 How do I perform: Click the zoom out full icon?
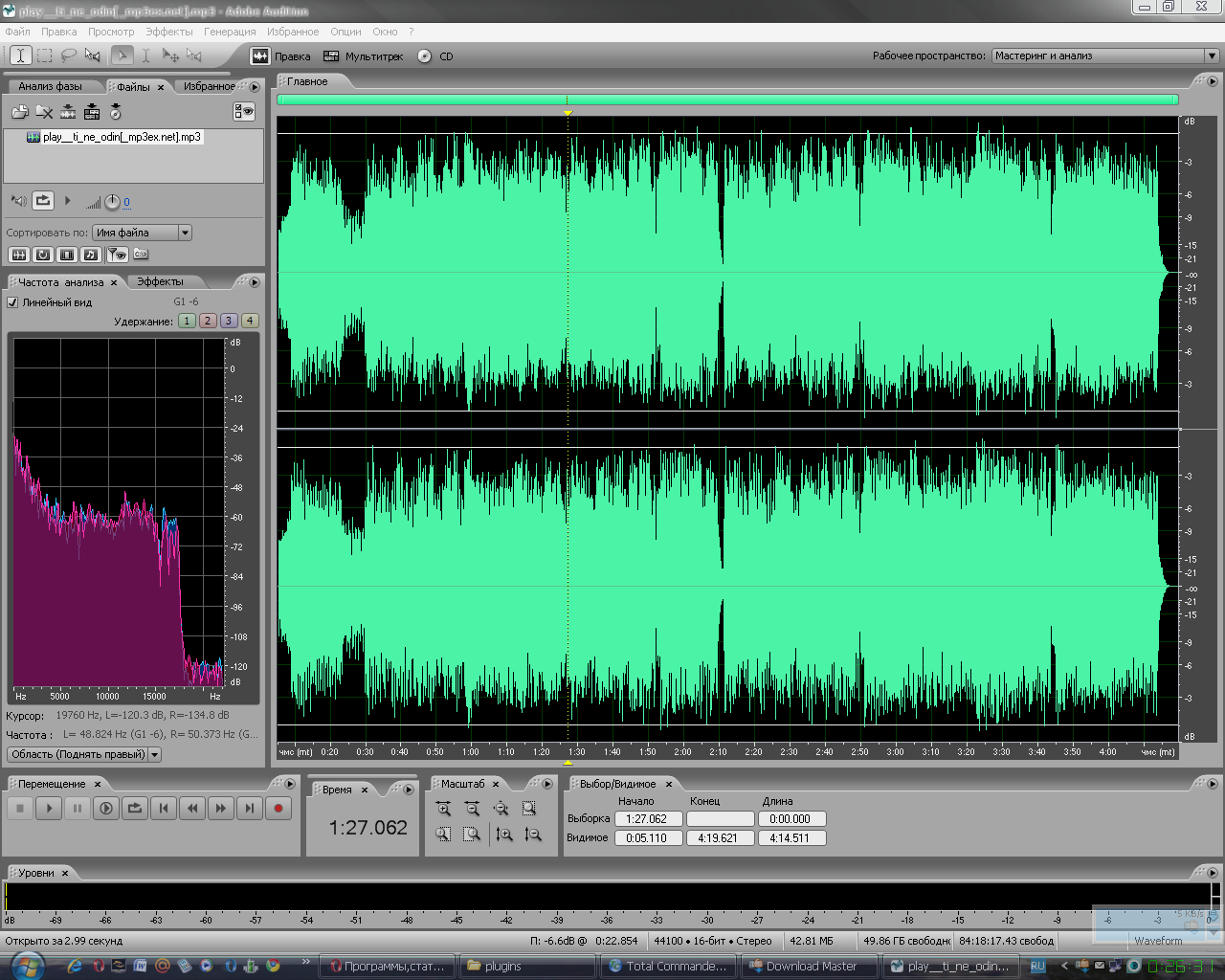pos(501,809)
